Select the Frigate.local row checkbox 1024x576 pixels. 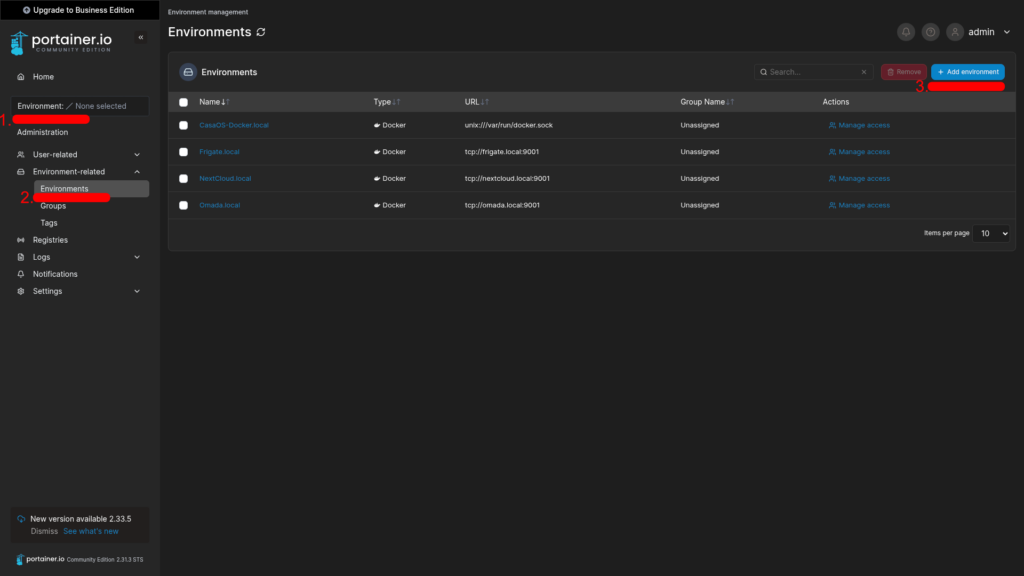point(183,152)
